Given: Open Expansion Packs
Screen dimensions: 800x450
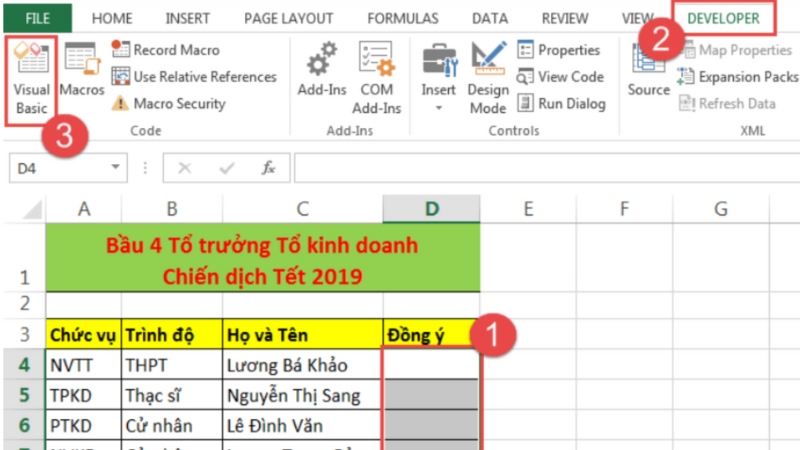Looking at the screenshot, I should [x=738, y=77].
